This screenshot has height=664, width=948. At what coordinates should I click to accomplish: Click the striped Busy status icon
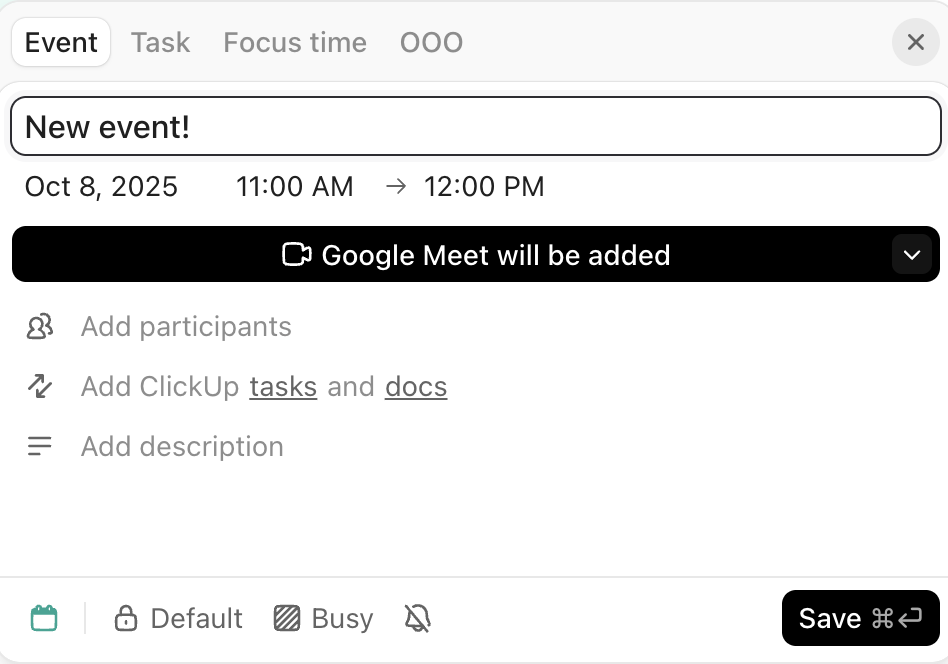285,618
